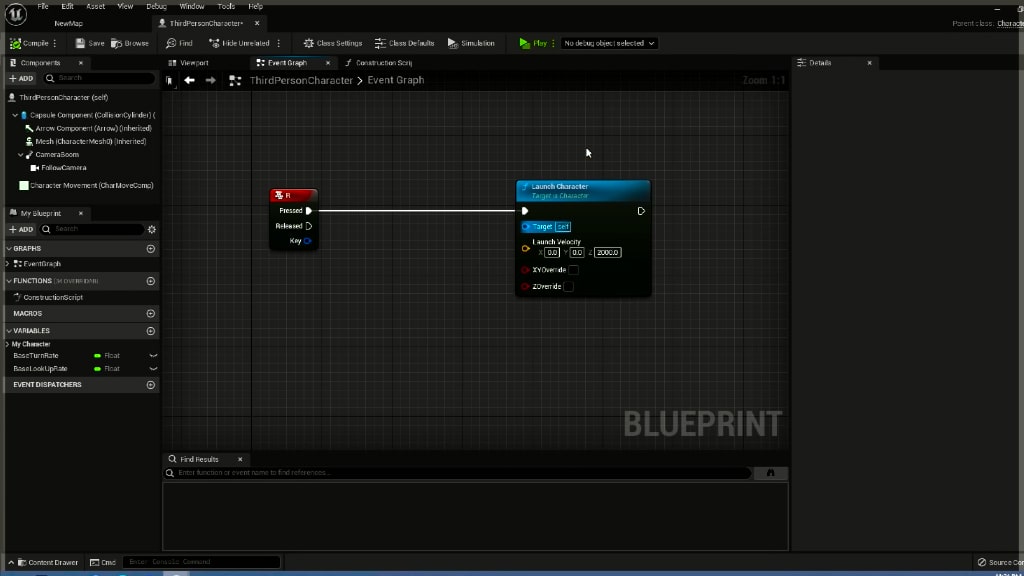Image resolution: width=1024 pixels, height=576 pixels.
Task: Focus the Components search field
Action: pos(99,78)
